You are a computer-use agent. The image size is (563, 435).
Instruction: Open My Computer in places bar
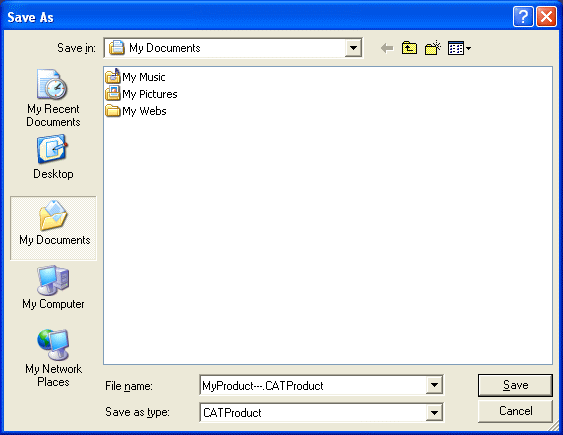pos(53,287)
